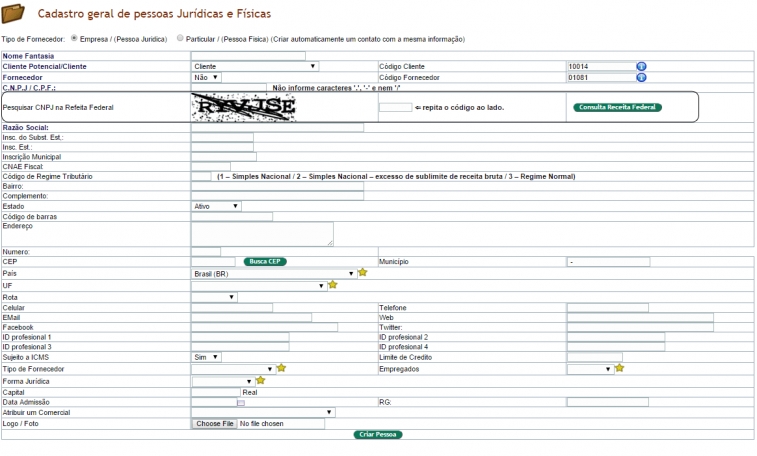Focus the C.N.P.J / C.P.F. input field
The image size is (757, 456).
click(229, 88)
